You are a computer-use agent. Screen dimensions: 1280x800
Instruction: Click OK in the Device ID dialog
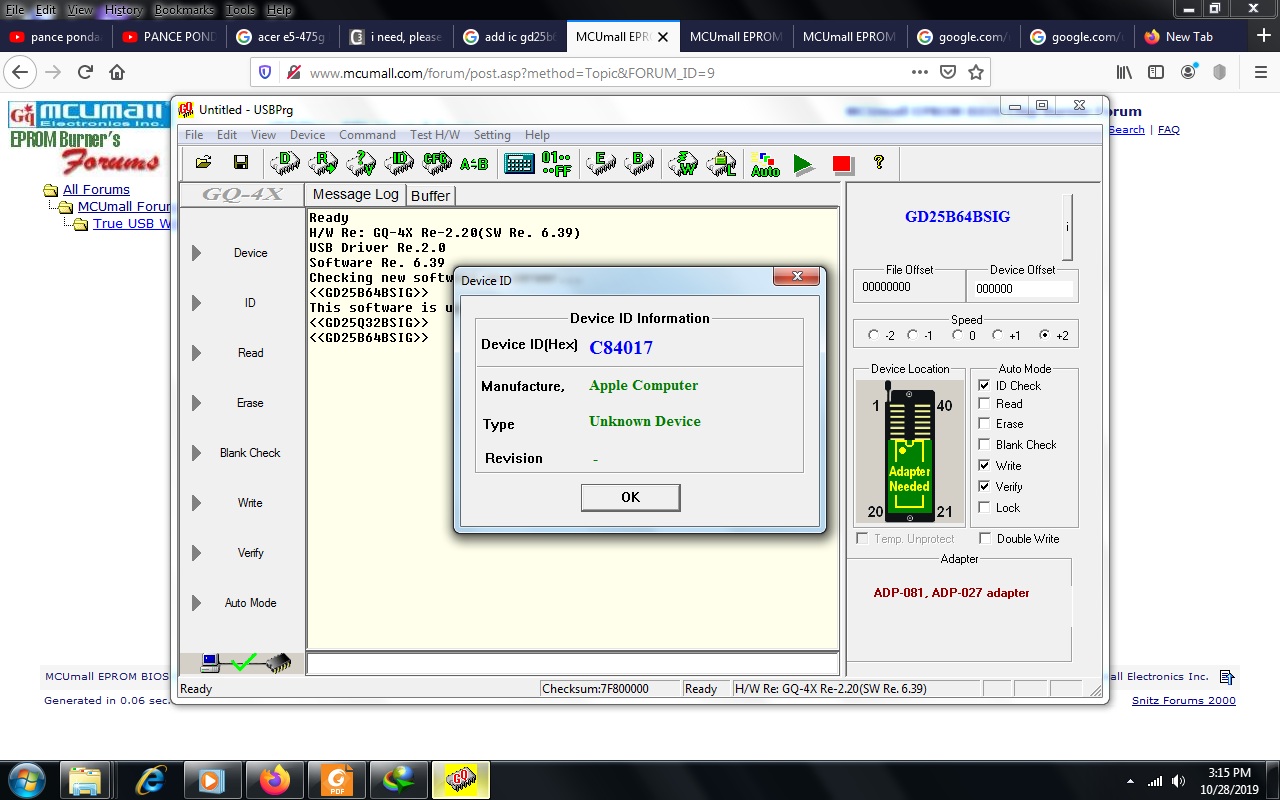[630, 497]
